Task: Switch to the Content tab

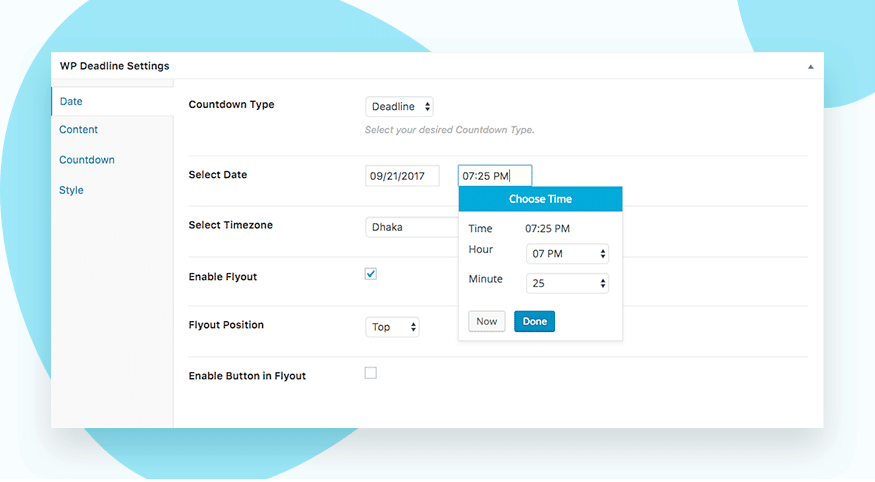Action: tap(78, 129)
